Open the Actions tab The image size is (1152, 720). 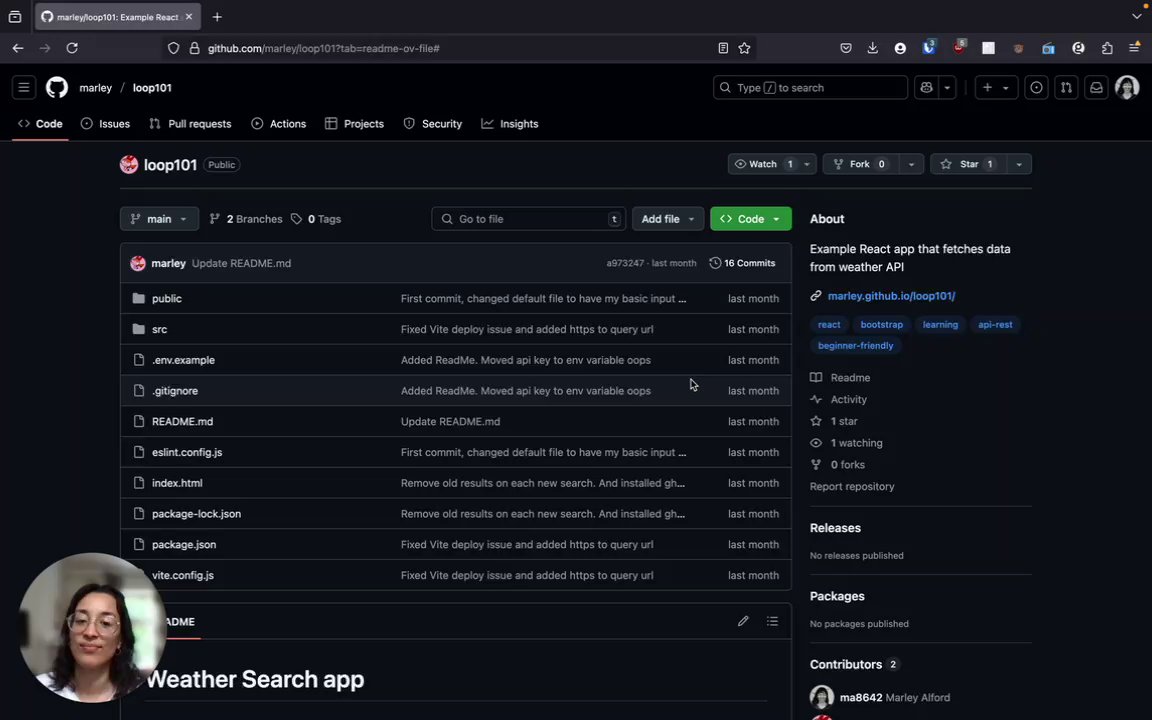[x=278, y=123]
